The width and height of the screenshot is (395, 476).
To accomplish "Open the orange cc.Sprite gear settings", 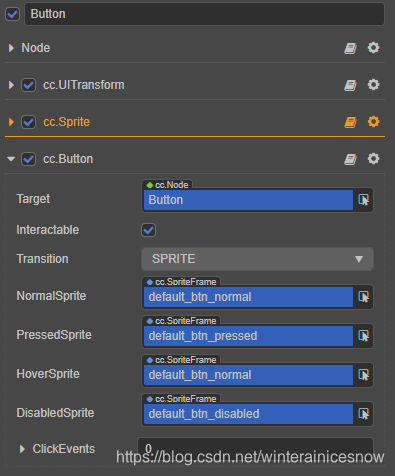I will click(373, 122).
